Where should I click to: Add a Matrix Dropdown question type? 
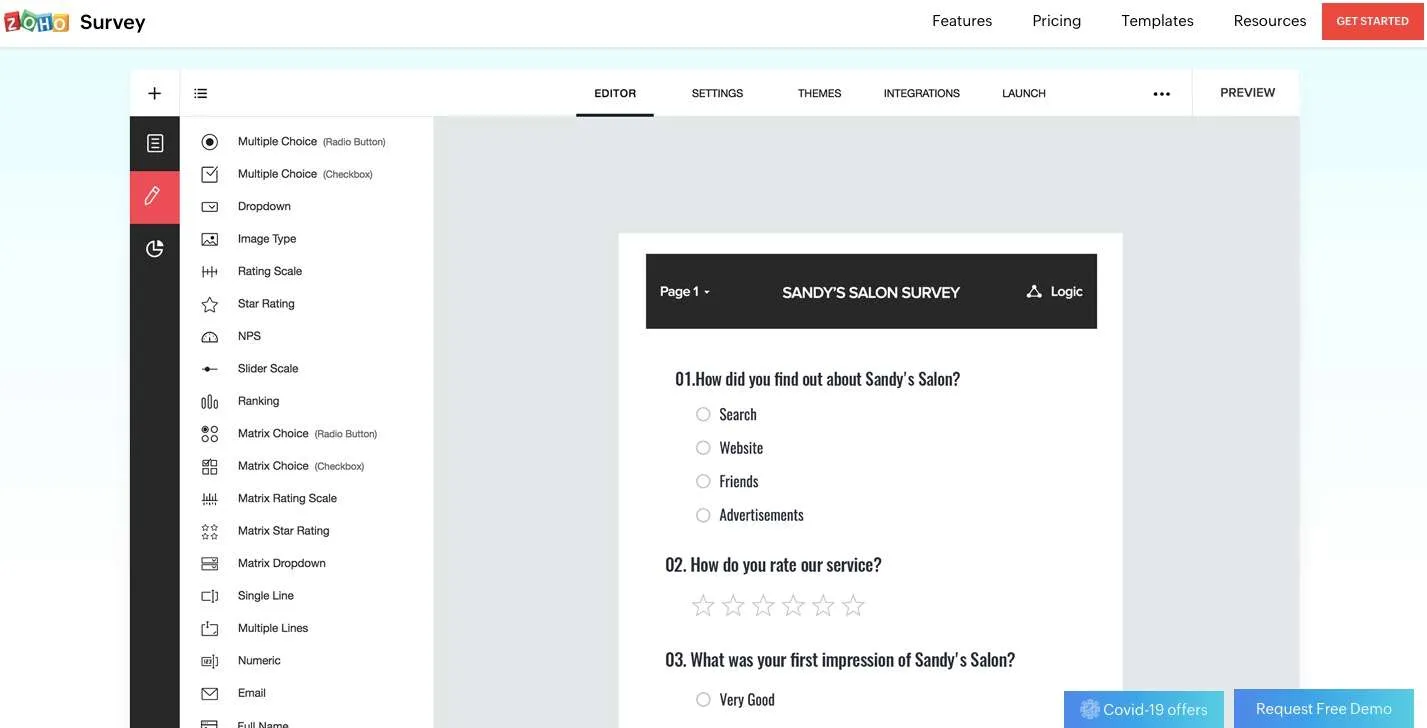282,564
